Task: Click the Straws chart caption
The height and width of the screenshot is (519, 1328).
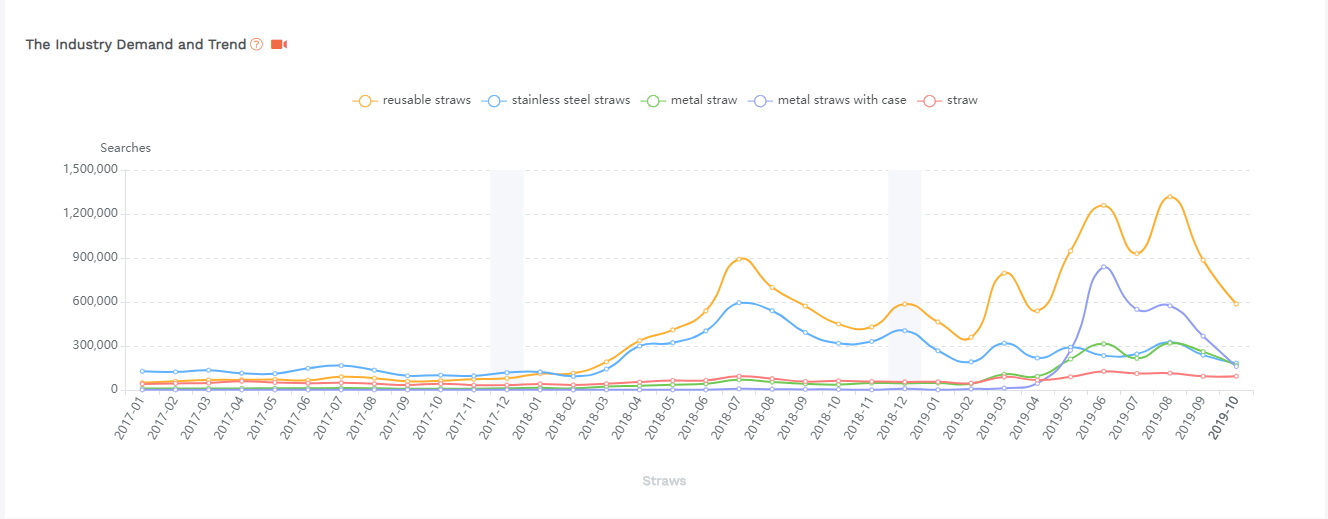Action: click(664, 481)
